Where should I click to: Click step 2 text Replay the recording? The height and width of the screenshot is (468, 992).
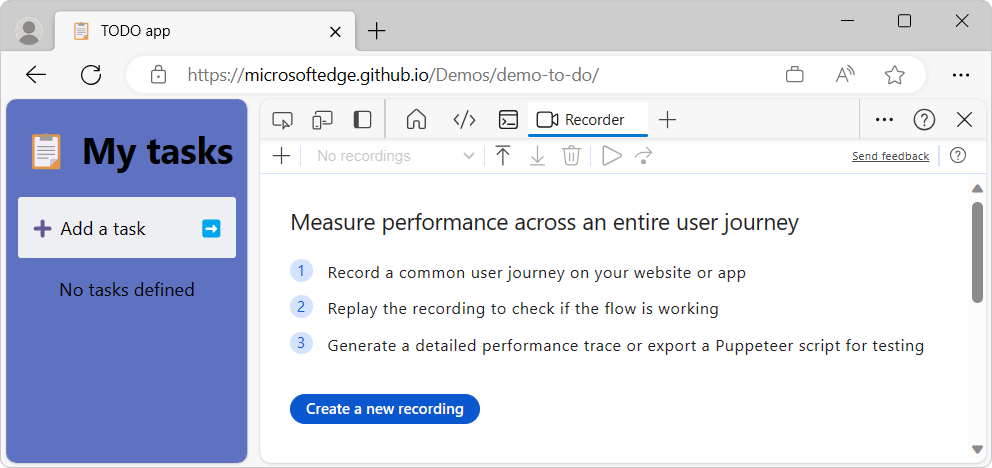click(x=523, y=309)
